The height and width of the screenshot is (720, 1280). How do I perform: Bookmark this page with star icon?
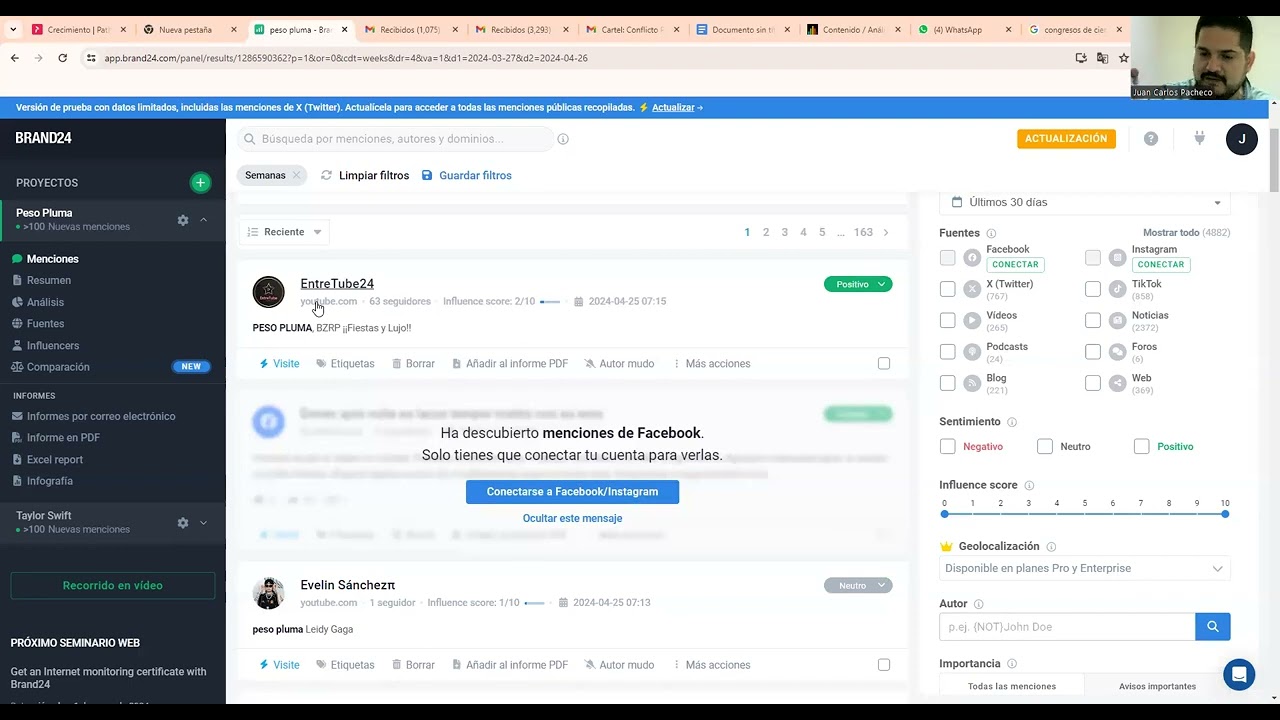[1124, 58]
